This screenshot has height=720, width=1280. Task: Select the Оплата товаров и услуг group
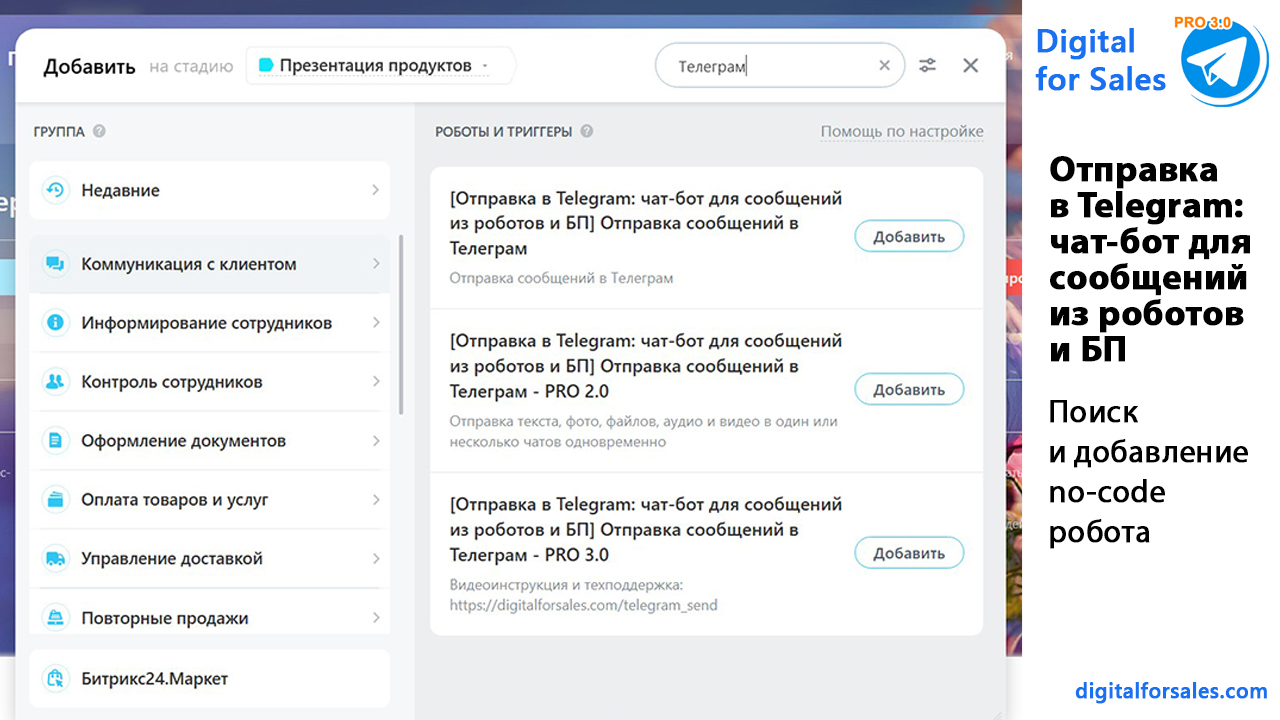(x=209, y=500)
